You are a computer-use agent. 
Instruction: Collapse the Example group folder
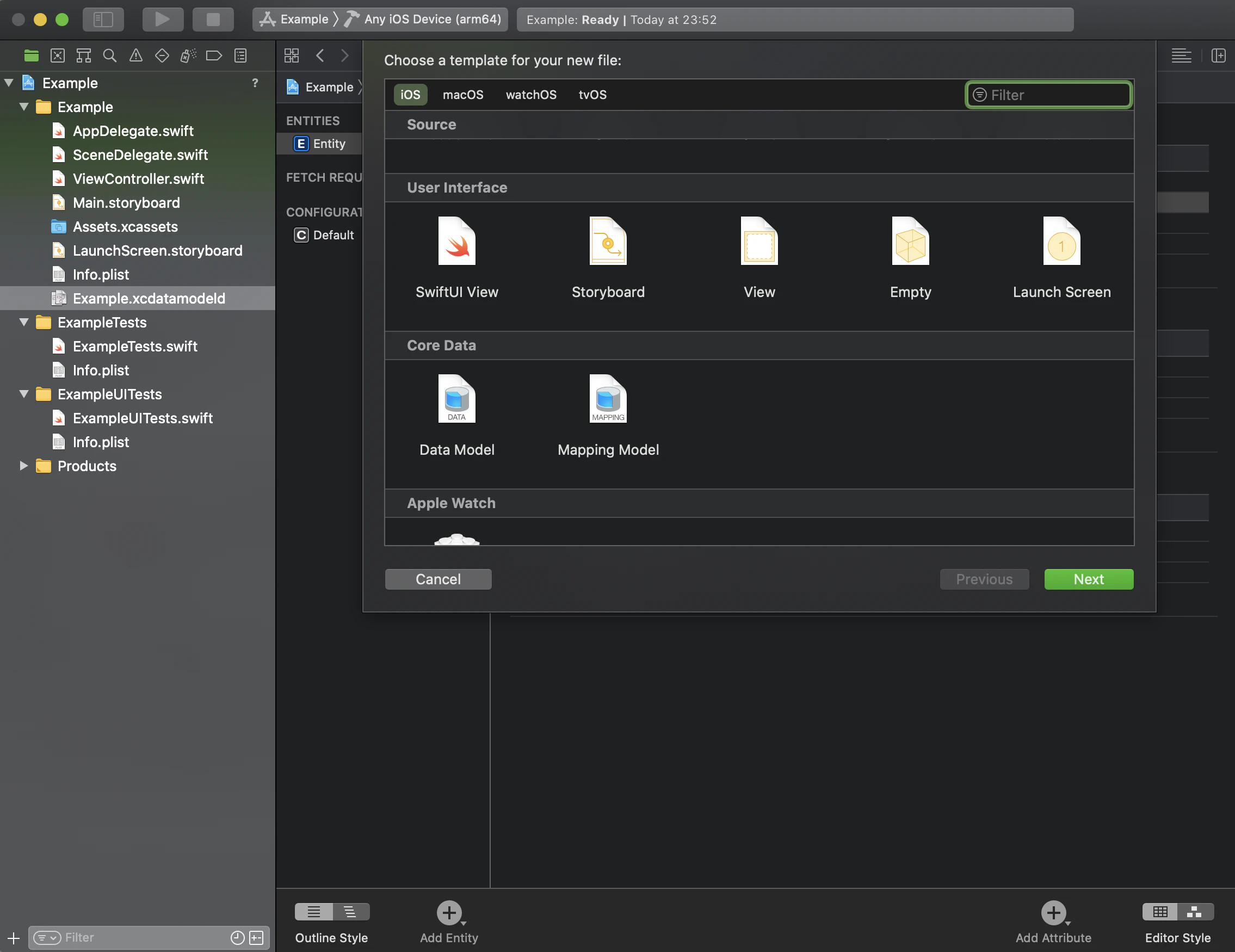click(24, 107)
